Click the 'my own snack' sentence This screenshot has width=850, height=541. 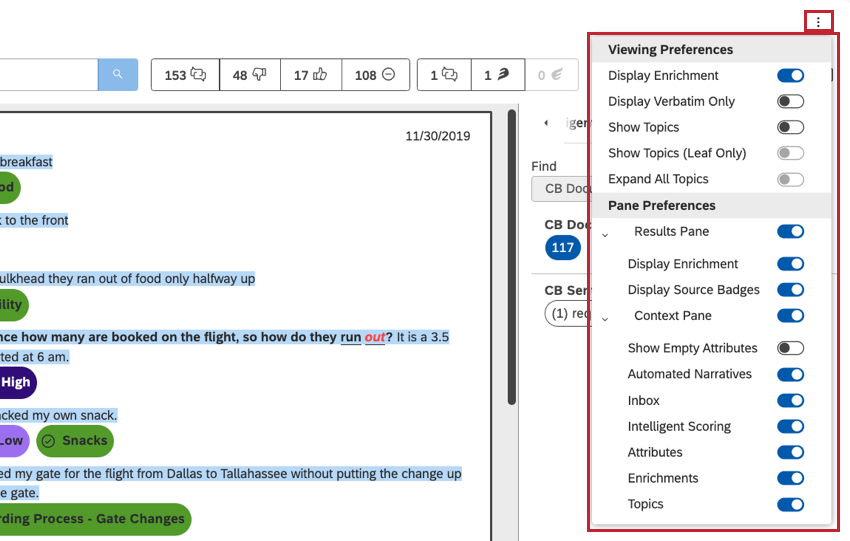[x=59, y=415]
